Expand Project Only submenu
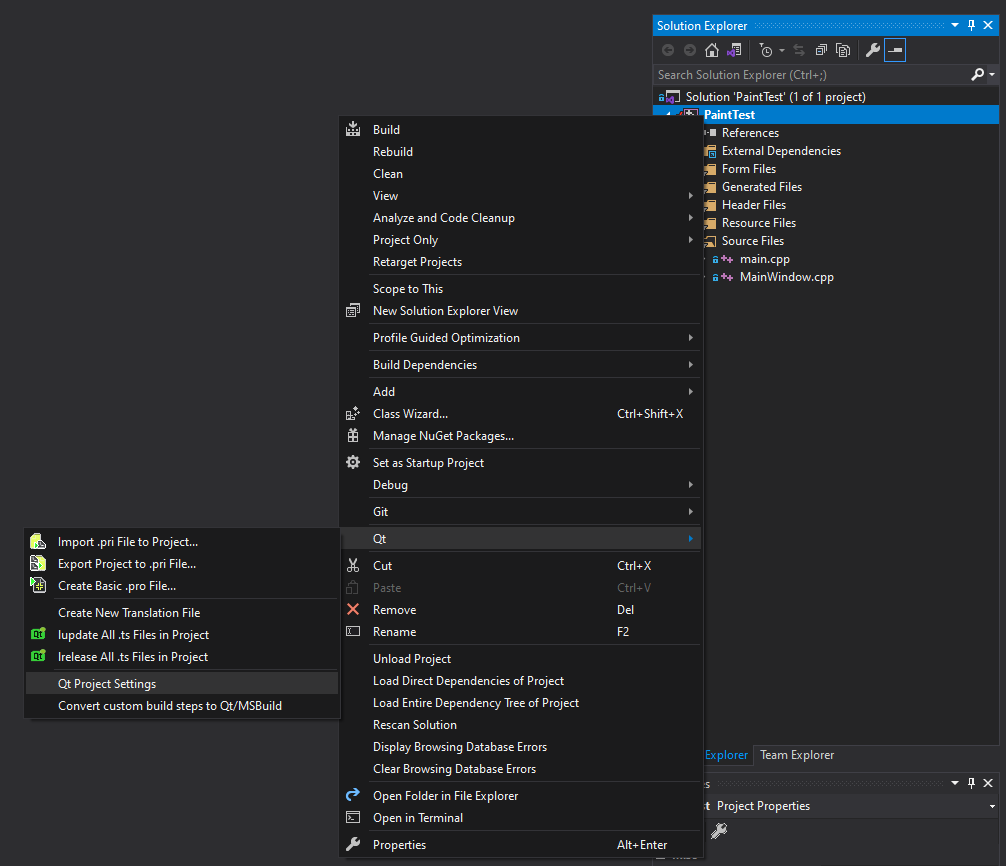The height and width of the screenshot is (866, 1006). (521, 240)
